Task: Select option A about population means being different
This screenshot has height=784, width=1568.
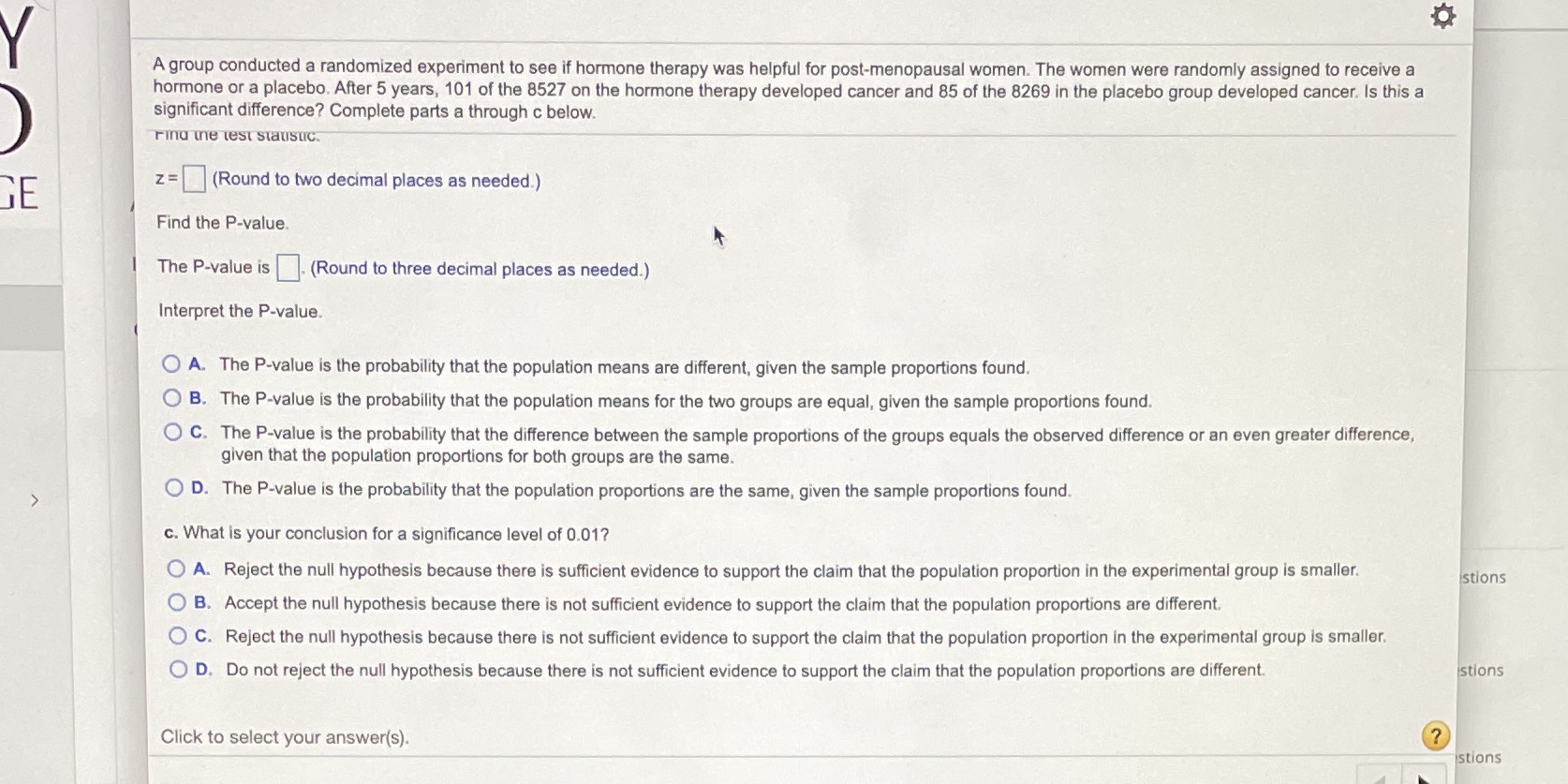Action: 174,363
